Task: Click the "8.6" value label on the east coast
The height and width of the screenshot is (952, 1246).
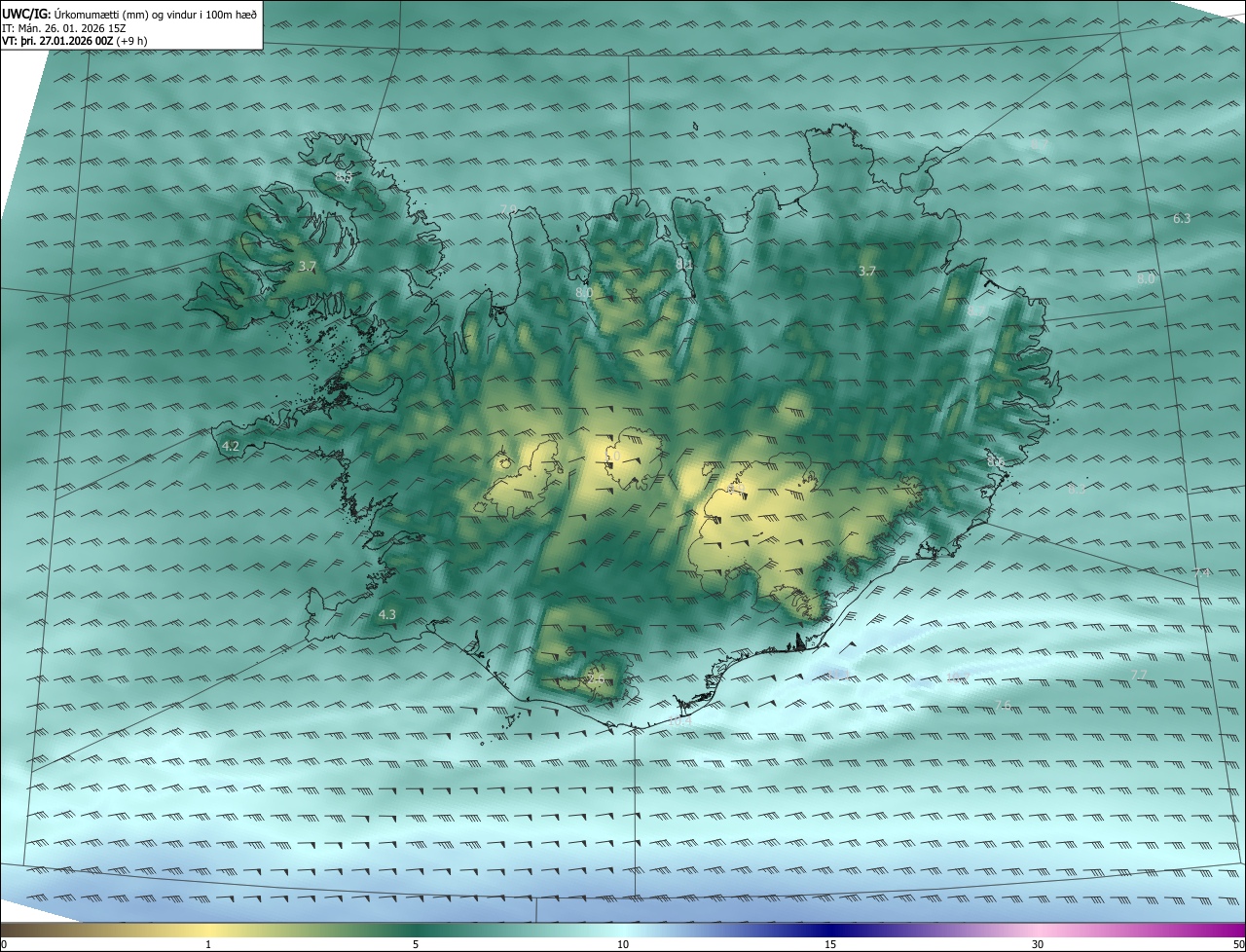Action: coord(996,461)
